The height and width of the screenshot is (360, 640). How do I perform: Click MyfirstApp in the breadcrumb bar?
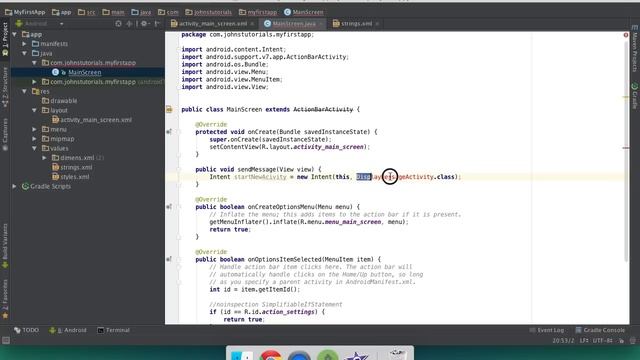(x=25, y=12)
